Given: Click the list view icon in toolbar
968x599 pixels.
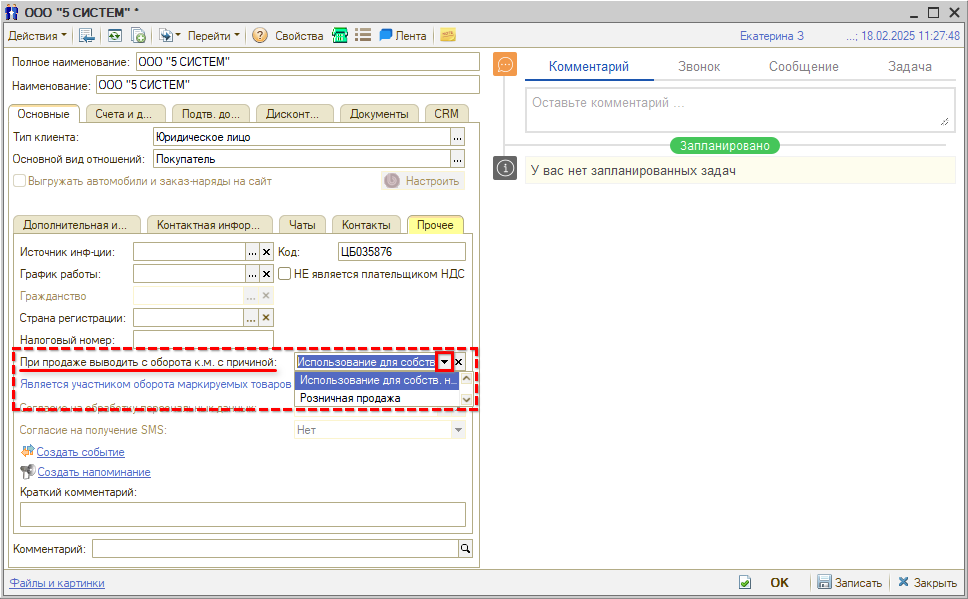Looking at the screenshot, I should point(363,35).
